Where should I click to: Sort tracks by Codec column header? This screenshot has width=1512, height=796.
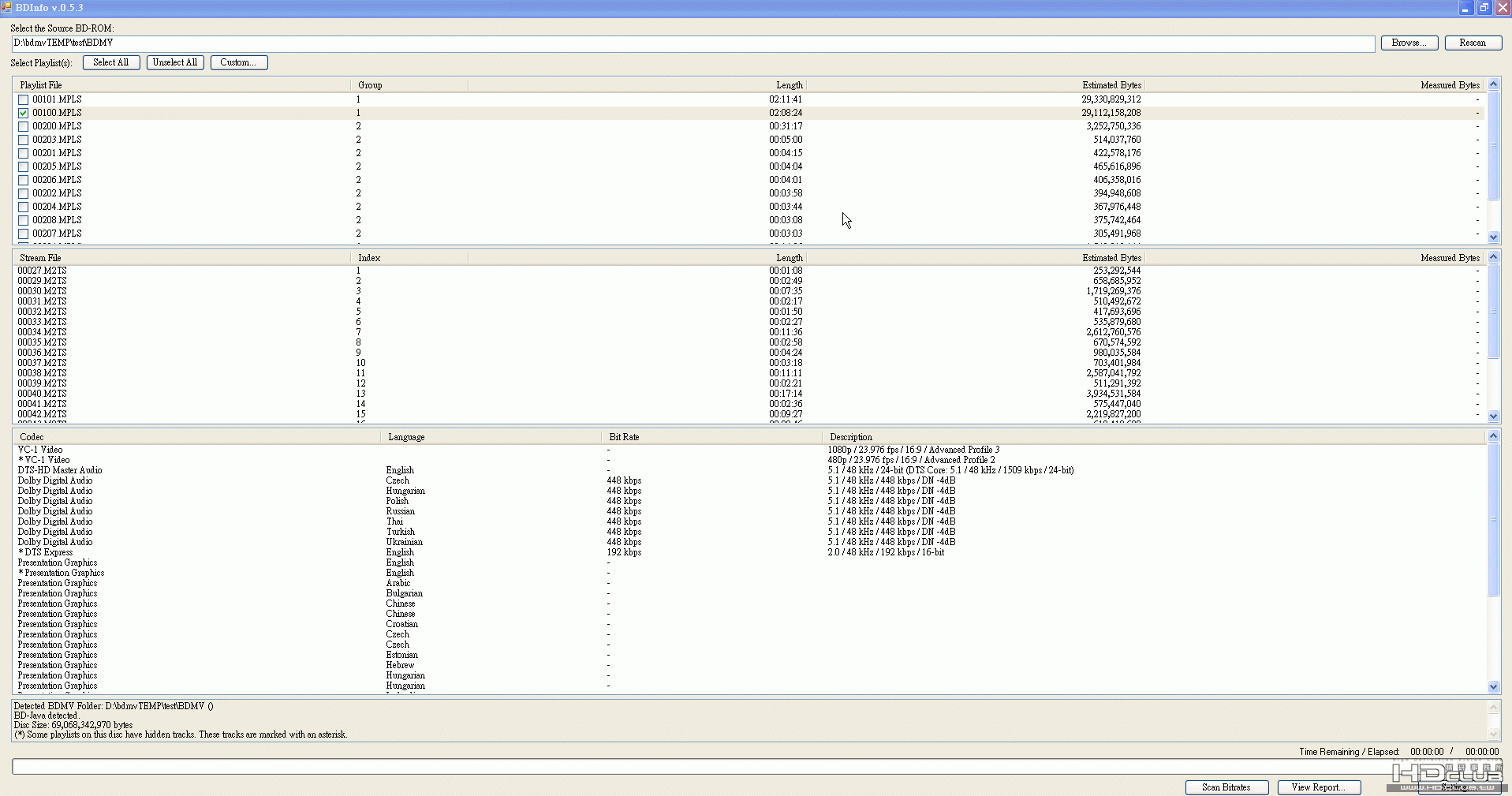tap(197, 437)
